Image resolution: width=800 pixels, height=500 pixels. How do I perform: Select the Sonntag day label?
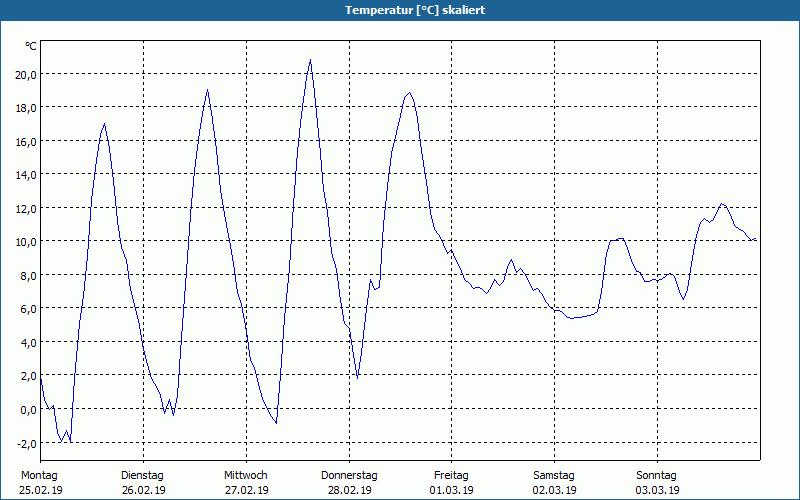656,476
